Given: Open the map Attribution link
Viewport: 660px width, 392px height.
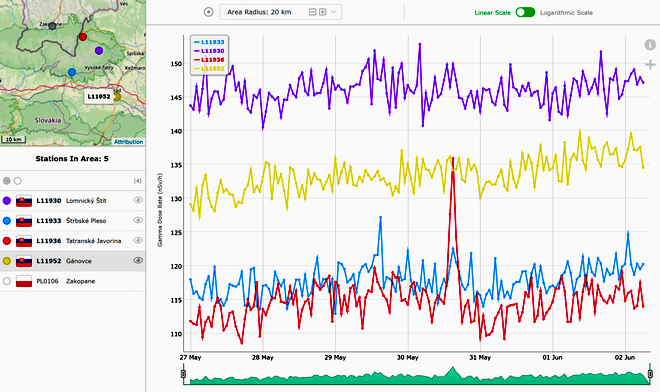Looking at the screenshot, I should [x=128, y=142].
